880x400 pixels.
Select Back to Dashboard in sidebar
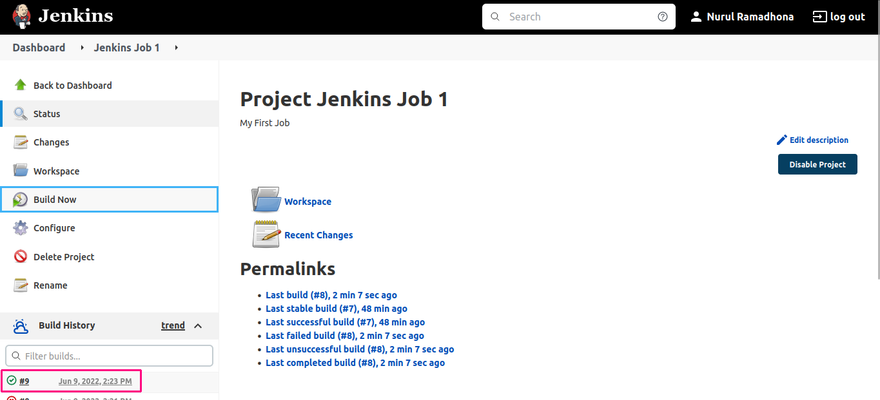click(72, 85)
